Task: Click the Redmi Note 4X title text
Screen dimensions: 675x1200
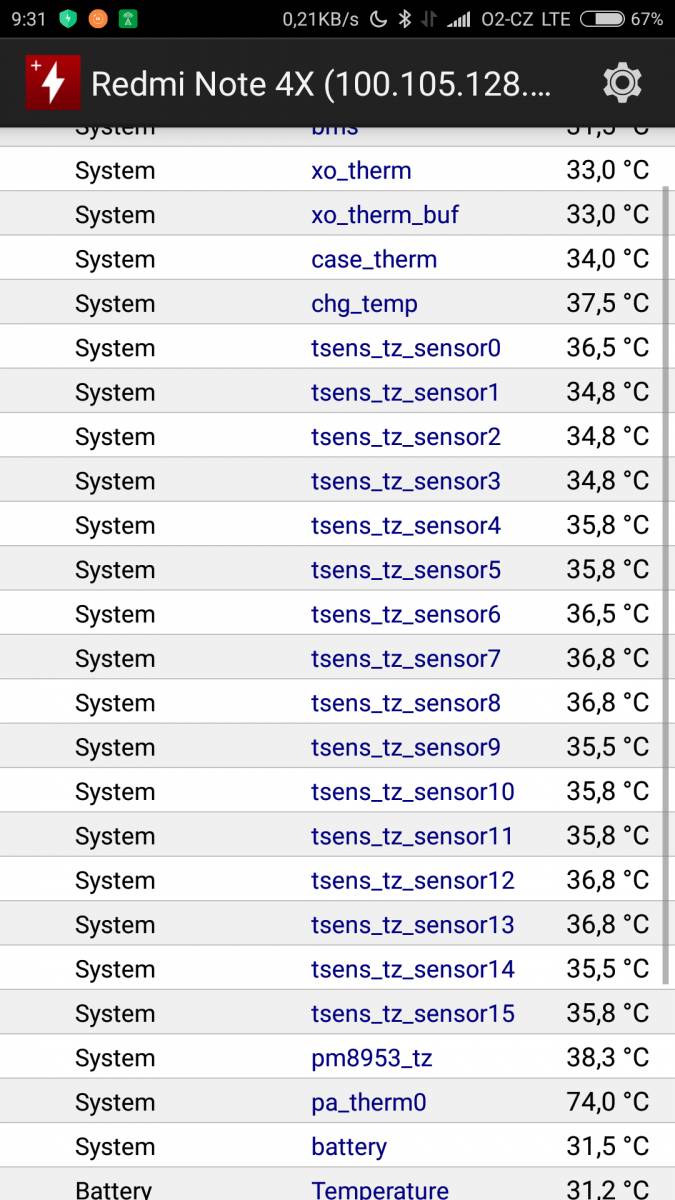Action: tap(321, 84)
